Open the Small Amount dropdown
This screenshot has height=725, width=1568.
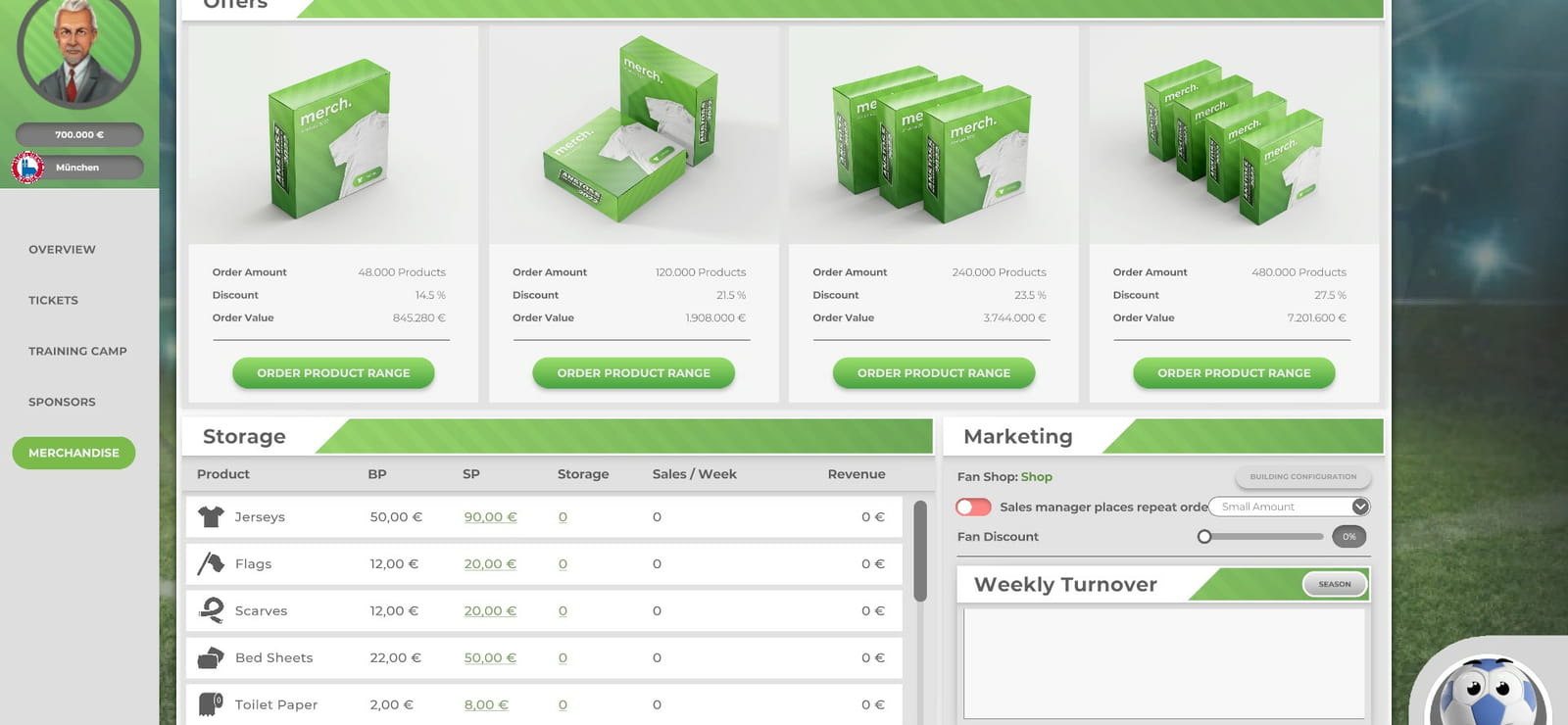pos(1289,507)
